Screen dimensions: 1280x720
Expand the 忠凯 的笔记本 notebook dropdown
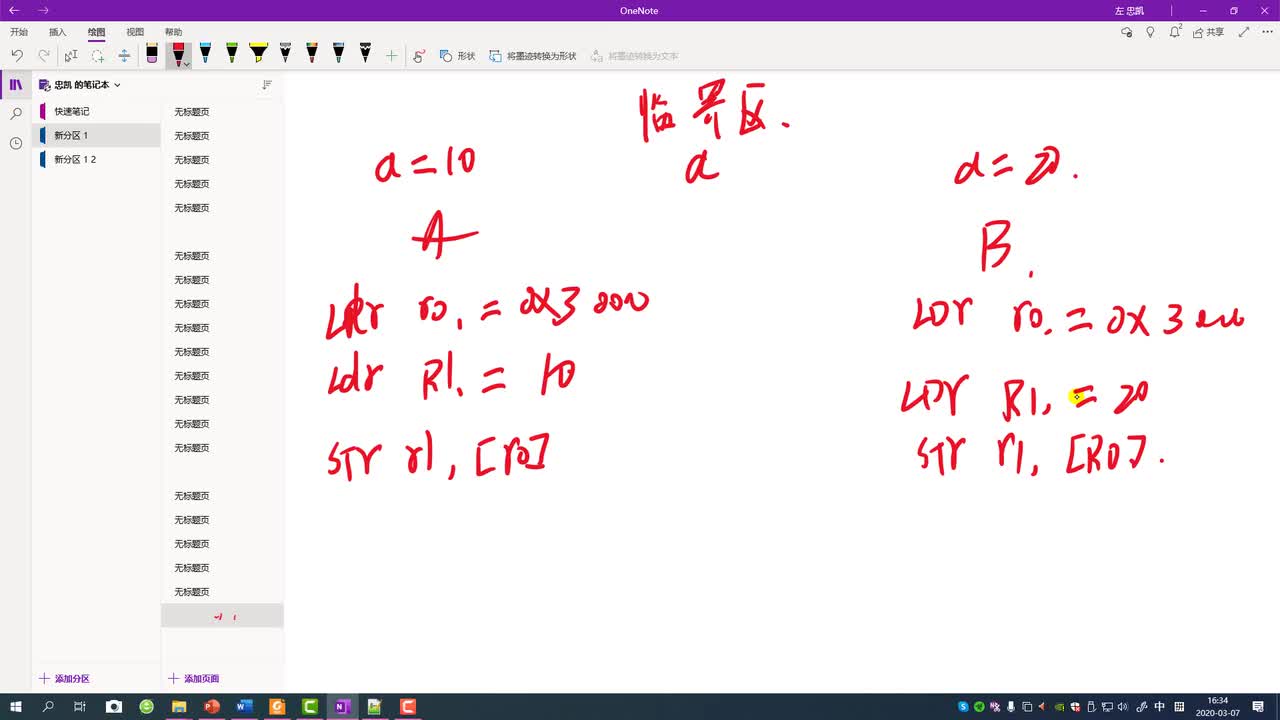pos(80,85)
